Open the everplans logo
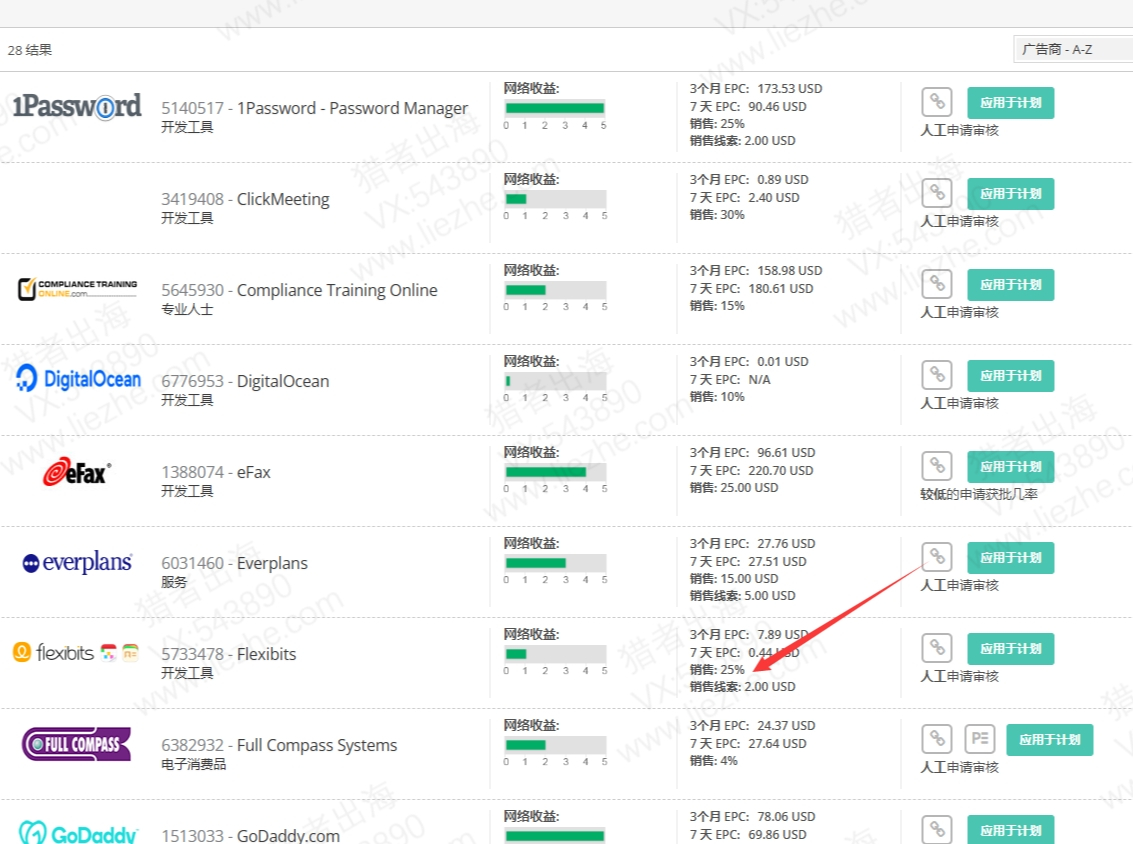The height and width of the screenshot is (844, 1133). tap(77, 562)
